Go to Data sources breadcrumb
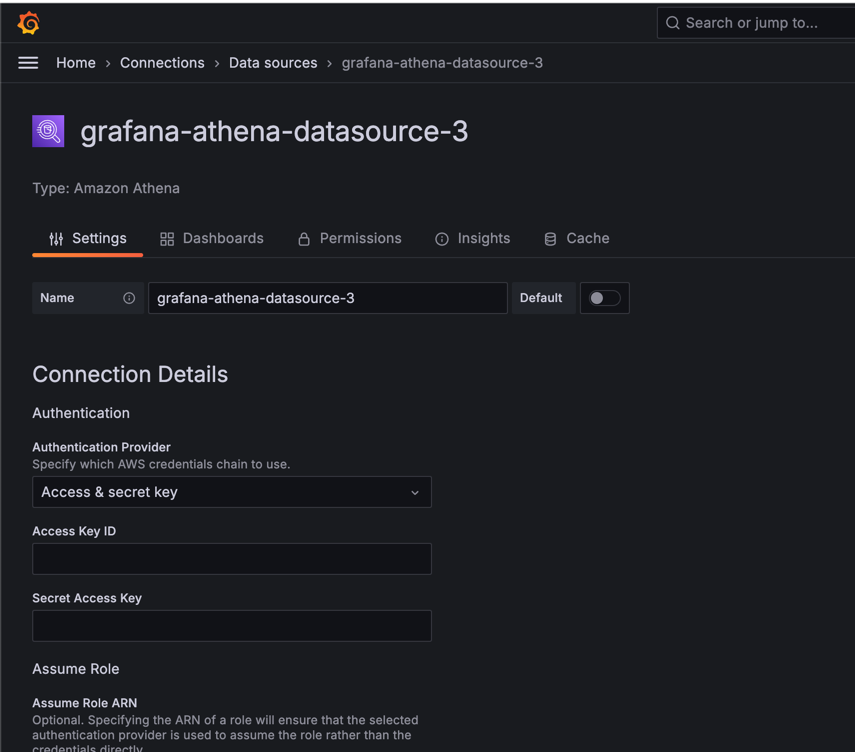The width and height of the screenshot is (855, 752). pos(273,63)
